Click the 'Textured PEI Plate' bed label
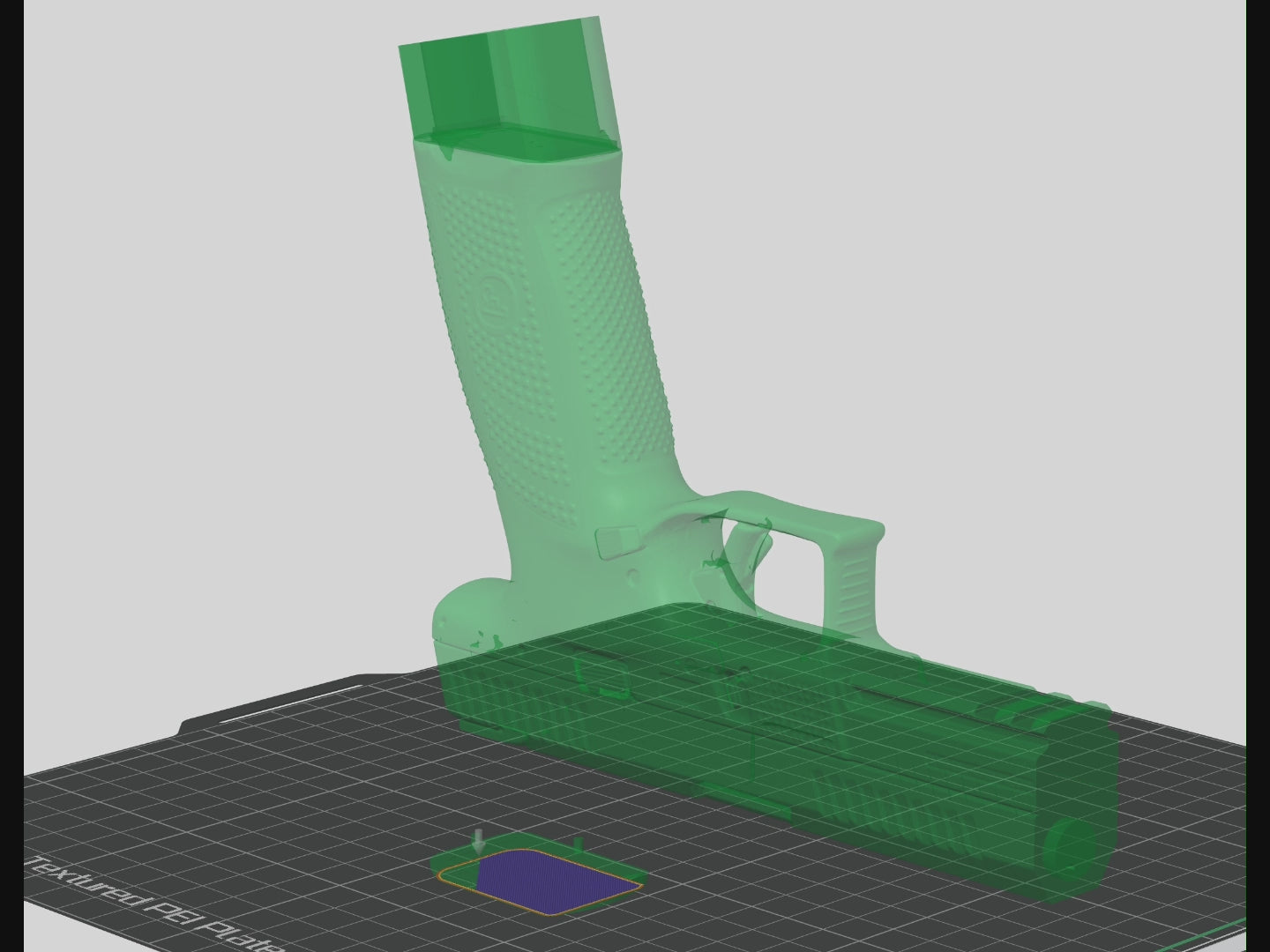Viewport: 1270px width, 952px height. click(154, 904)
